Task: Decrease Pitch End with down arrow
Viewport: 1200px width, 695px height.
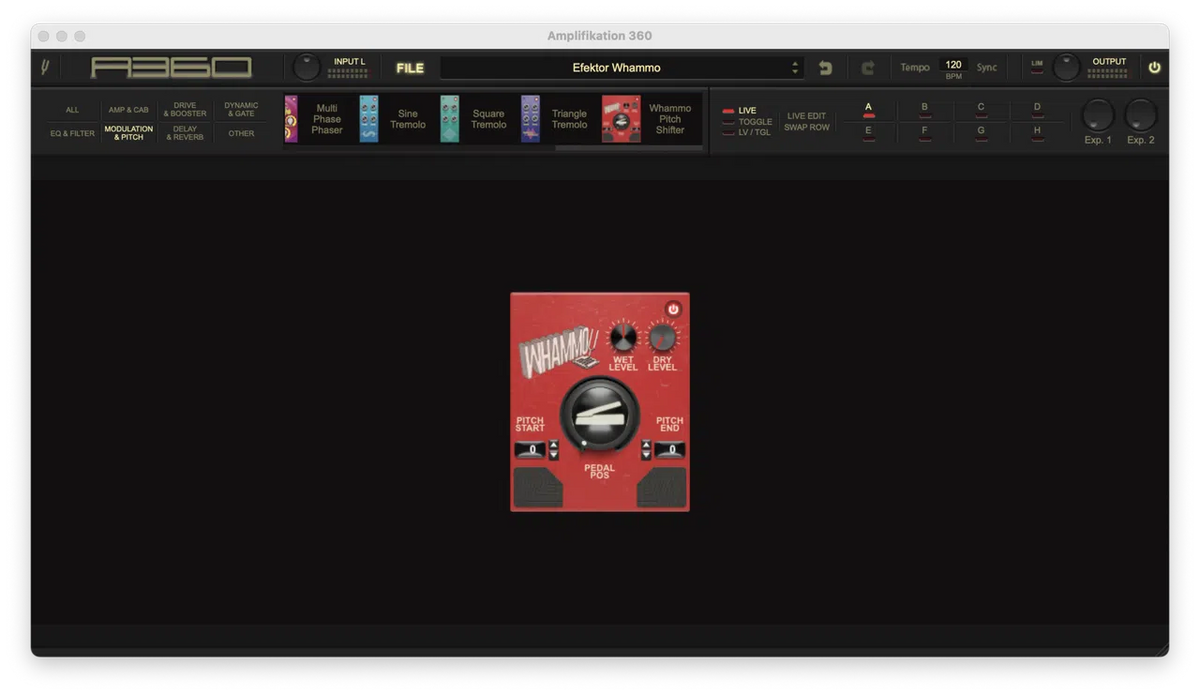Action: (x=646, y=455)
